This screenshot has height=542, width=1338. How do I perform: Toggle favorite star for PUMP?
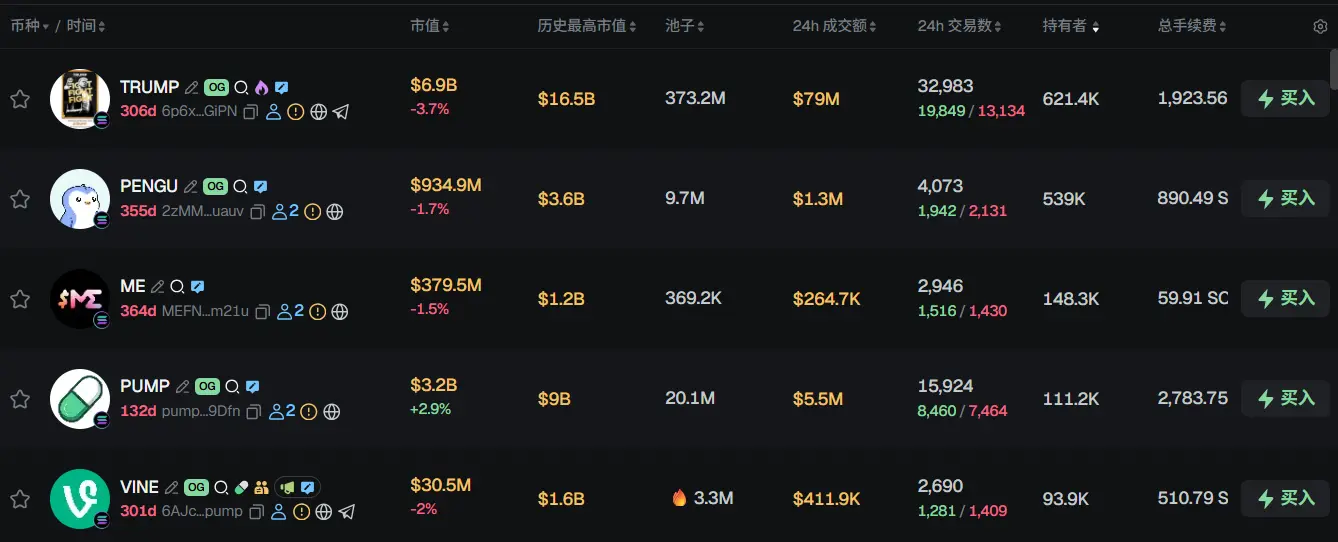(19, 399)
